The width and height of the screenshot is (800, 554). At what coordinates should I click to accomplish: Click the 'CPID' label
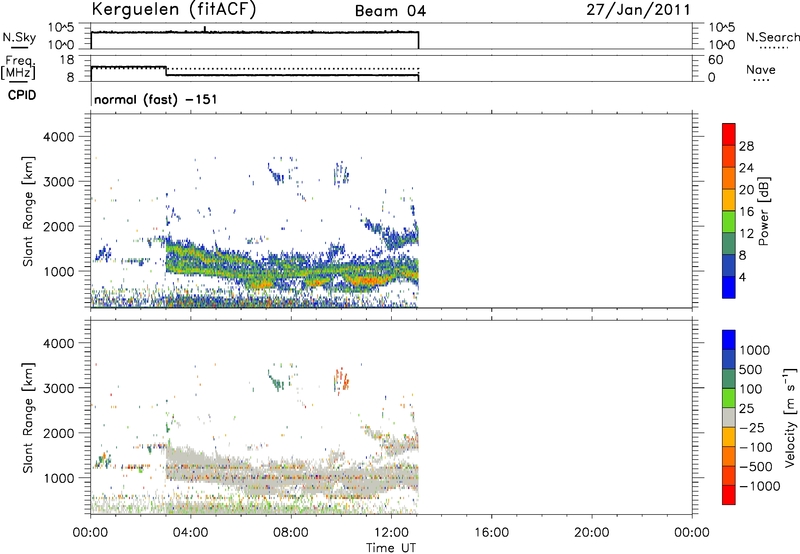[x=22, y=95]
